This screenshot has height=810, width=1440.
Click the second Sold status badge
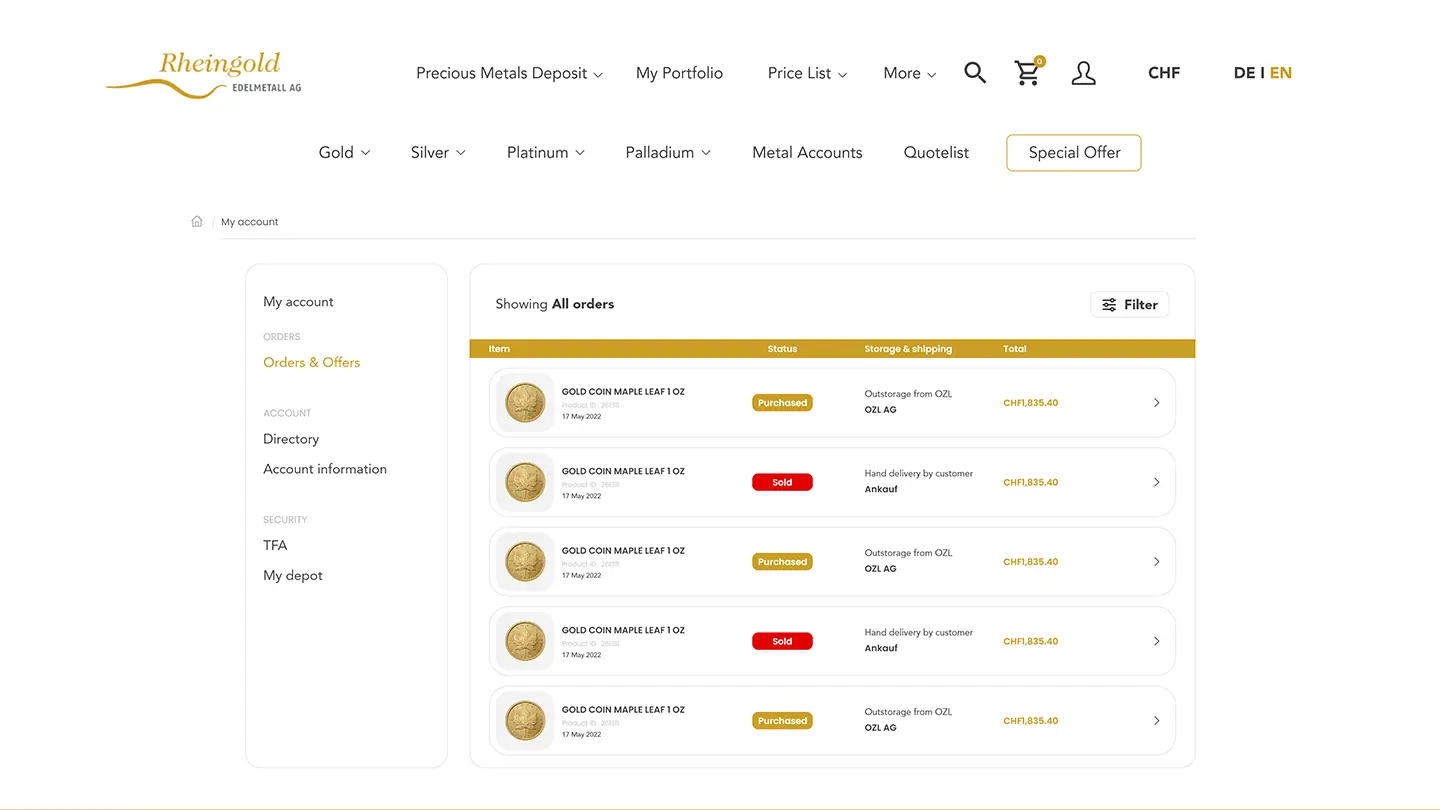point(782,641)
